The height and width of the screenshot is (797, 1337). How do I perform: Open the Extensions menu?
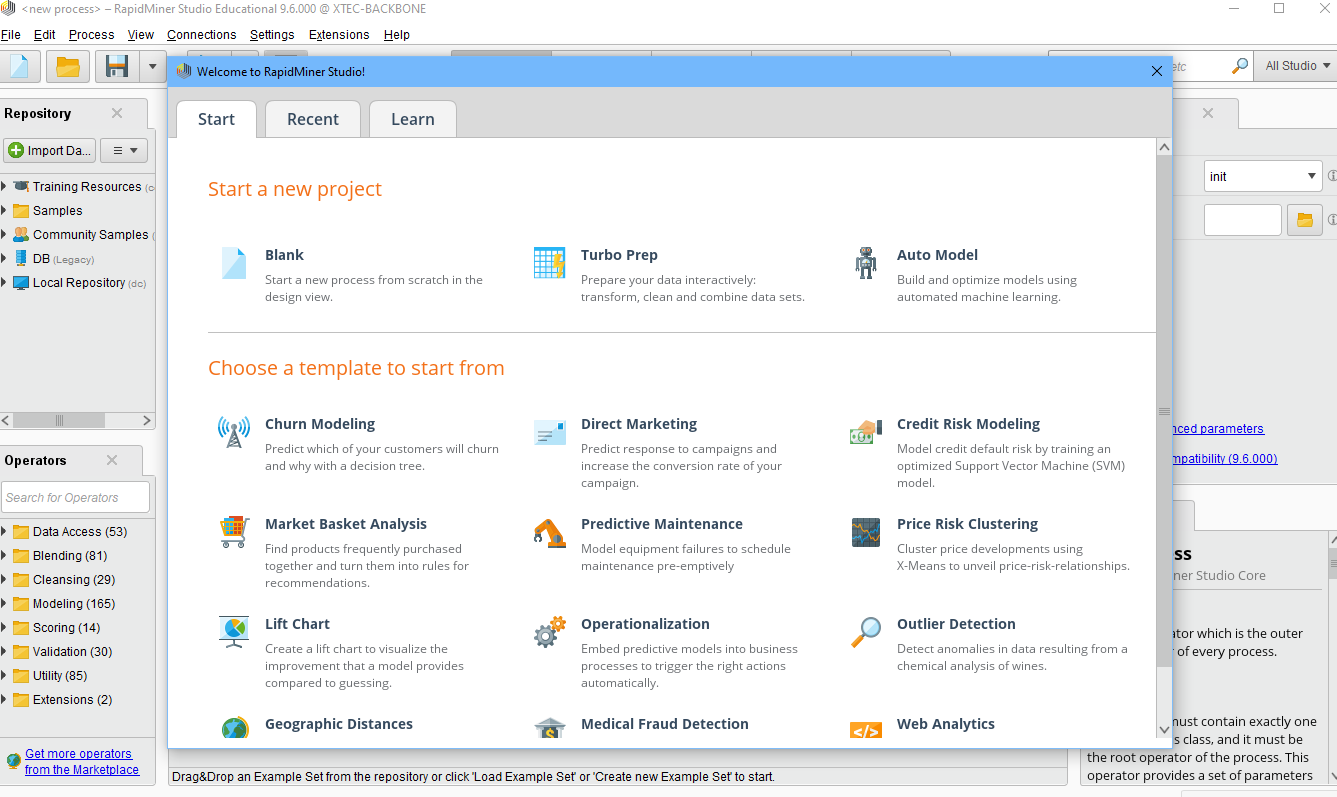339,34
